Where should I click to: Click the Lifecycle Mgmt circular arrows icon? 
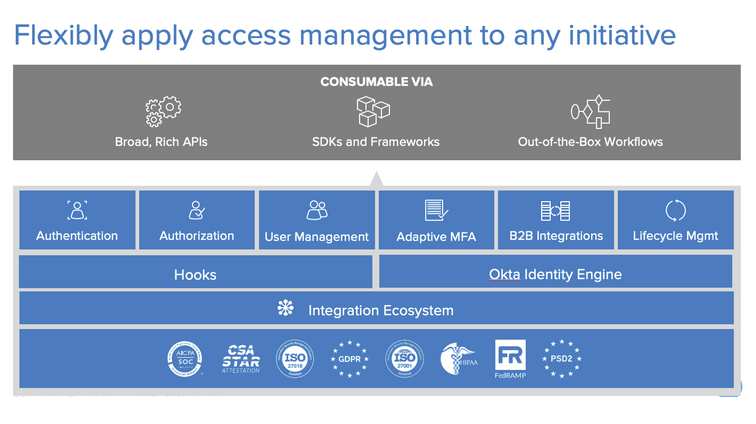[676, 210]
